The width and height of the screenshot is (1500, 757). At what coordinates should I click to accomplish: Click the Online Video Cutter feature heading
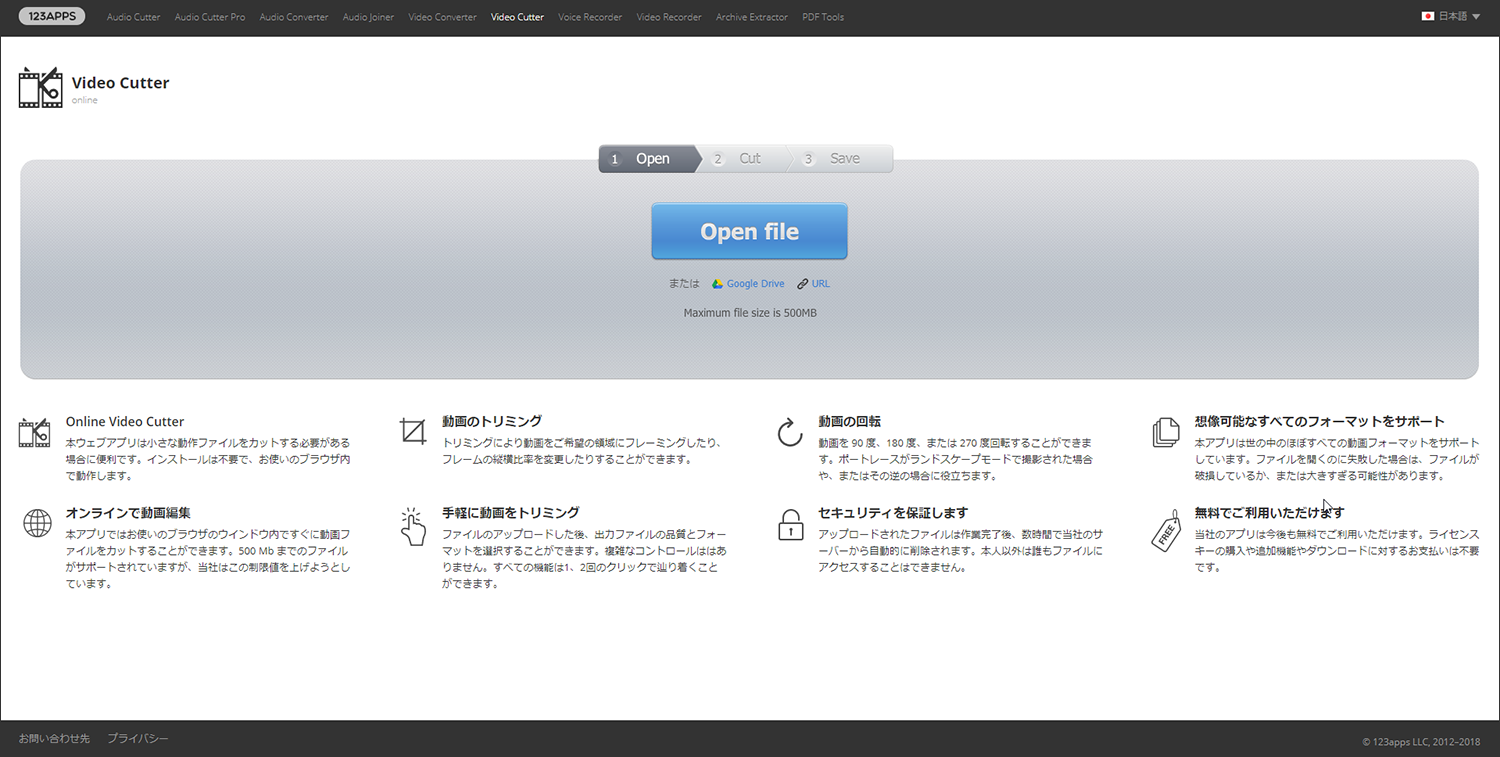click(x=125, y=422)
